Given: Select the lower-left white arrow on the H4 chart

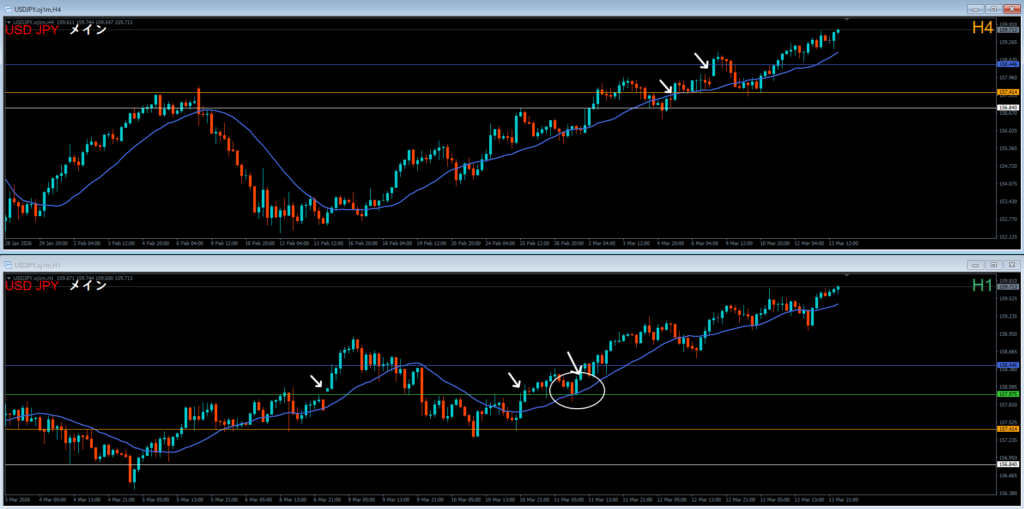Looking at the screenshot, I should click(665, 87).
